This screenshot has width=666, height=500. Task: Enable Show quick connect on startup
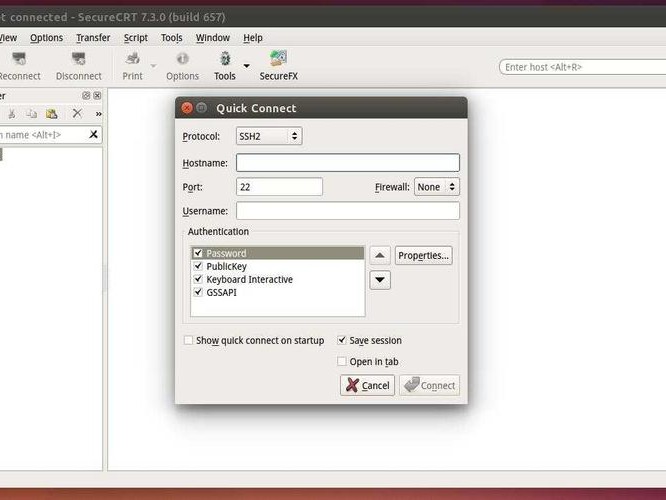[x=188, y=340]
